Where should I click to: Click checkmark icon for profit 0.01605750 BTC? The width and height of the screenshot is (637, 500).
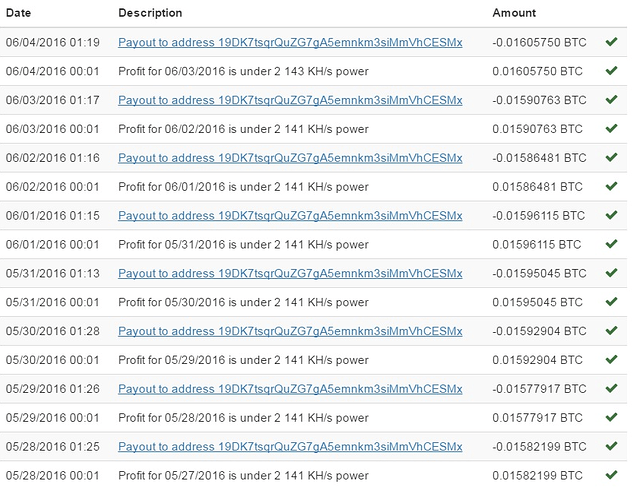pos(611,70)
